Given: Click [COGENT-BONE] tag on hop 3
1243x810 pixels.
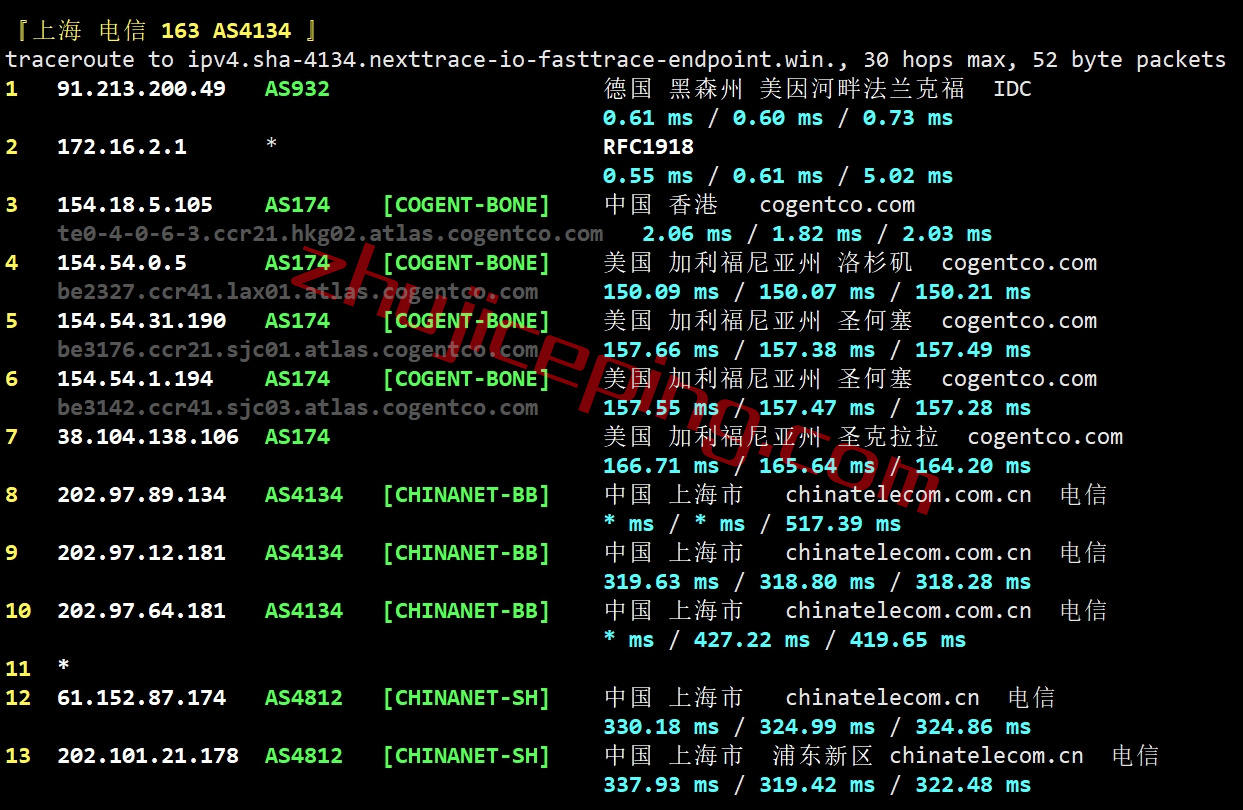Looking at the screenshot, I should coord(466,205).
